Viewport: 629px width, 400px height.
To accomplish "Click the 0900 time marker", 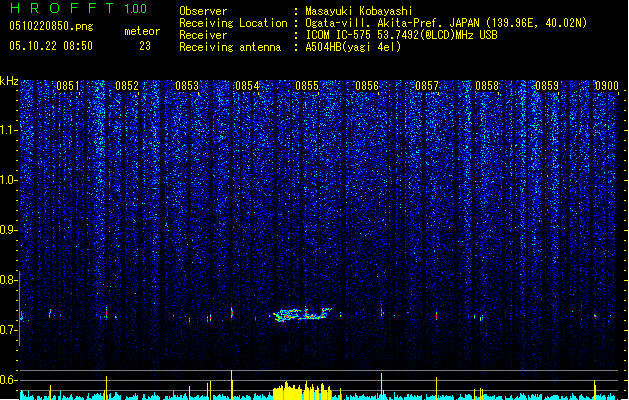I will 607,86.
